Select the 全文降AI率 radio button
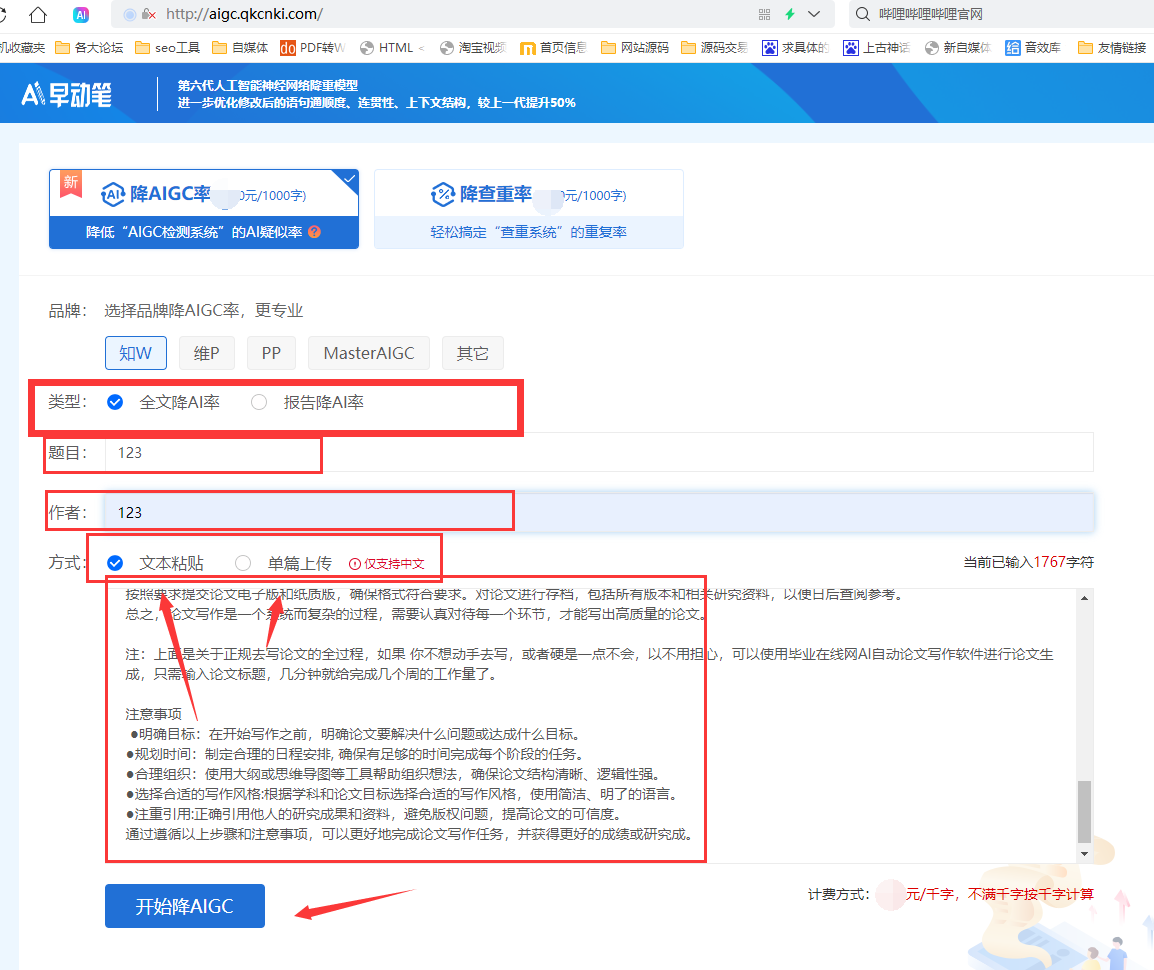 click(115, 403)
